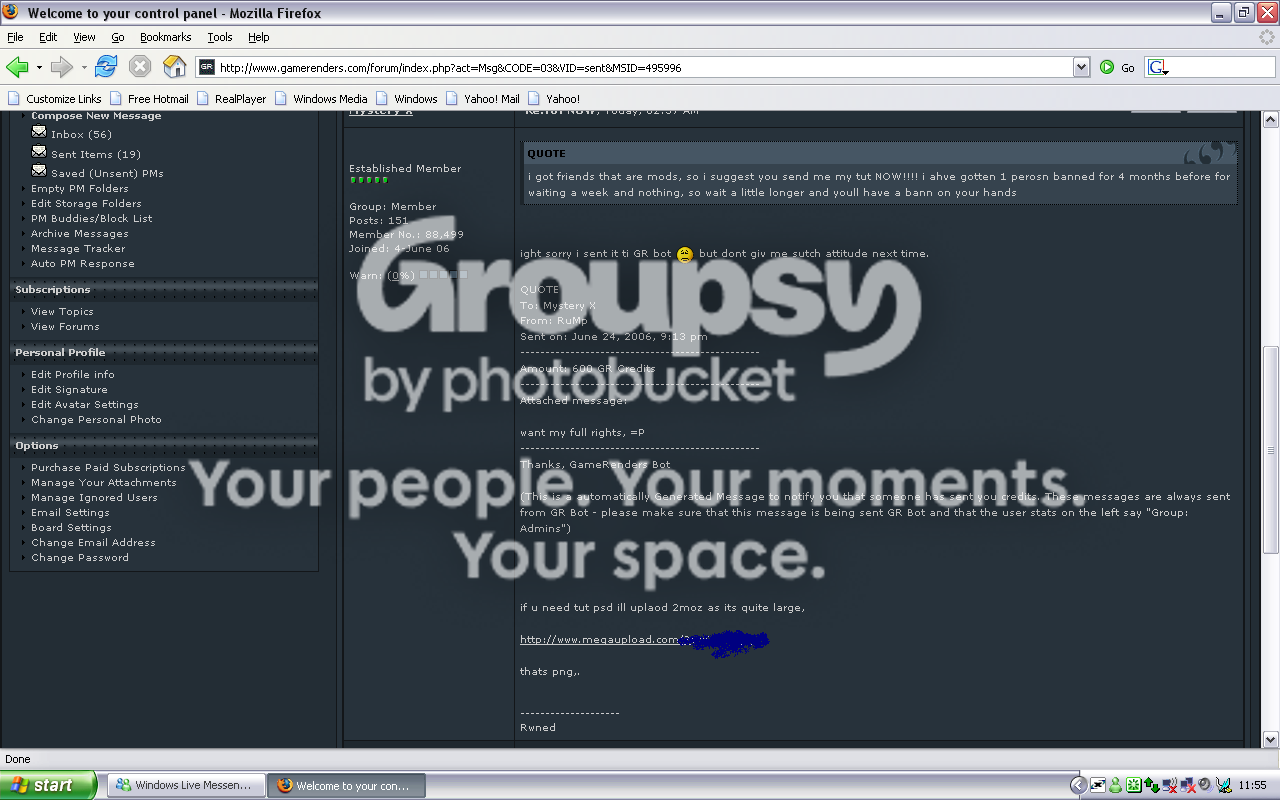Click the Start button on taskbar

tap(48, 785)
